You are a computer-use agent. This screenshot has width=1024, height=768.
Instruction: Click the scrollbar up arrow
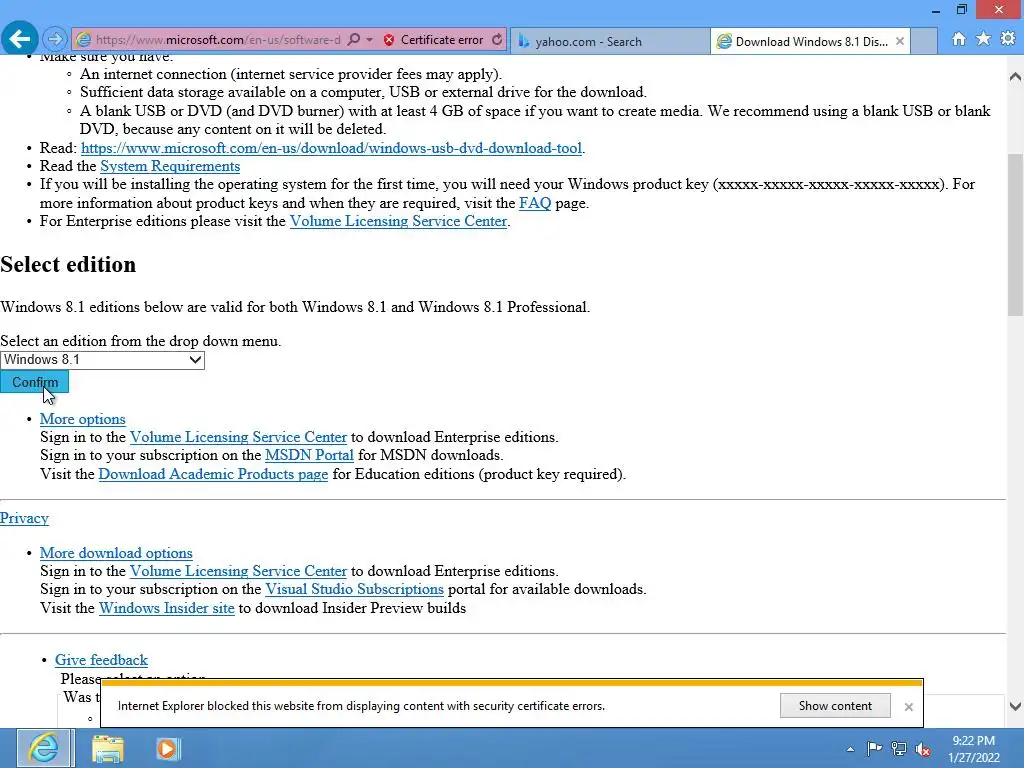[x=1015, y=77]
